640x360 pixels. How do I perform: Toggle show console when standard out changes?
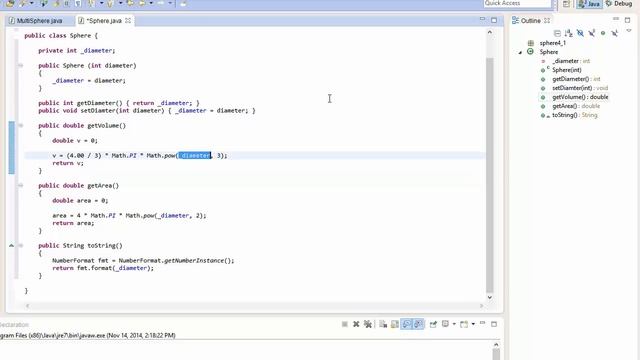click(x=407, y=324)
